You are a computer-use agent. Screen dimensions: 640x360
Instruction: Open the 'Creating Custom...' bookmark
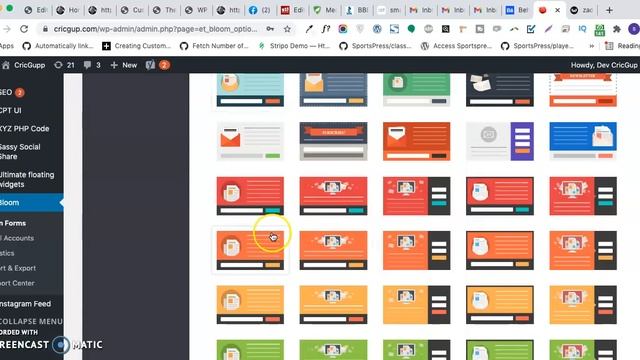(x=137, y=46)
